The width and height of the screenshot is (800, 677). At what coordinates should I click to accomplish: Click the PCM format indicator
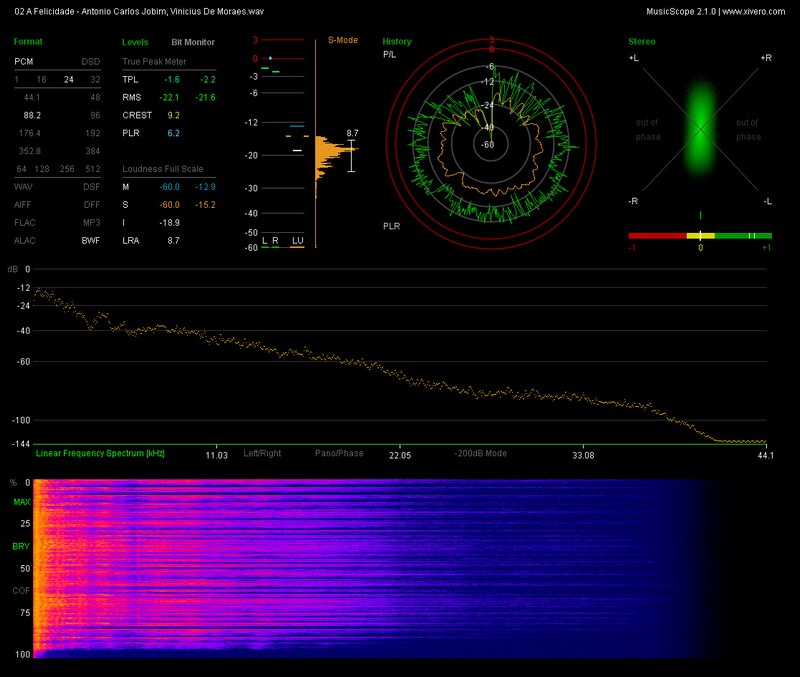click(23, 62)
